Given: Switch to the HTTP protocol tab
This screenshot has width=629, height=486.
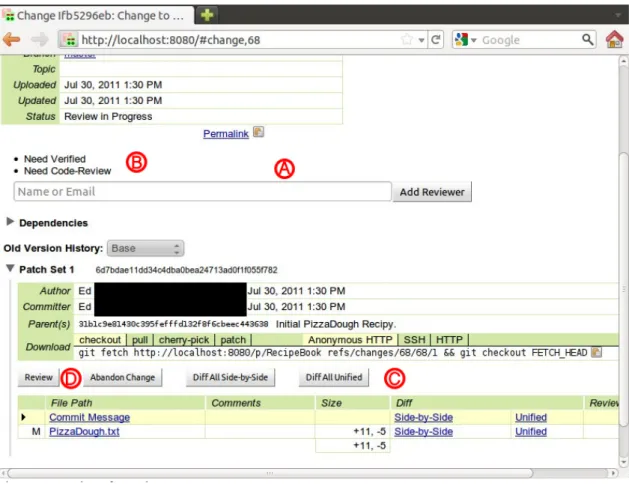Looking at the screenshot, I should tap(449, 340).
